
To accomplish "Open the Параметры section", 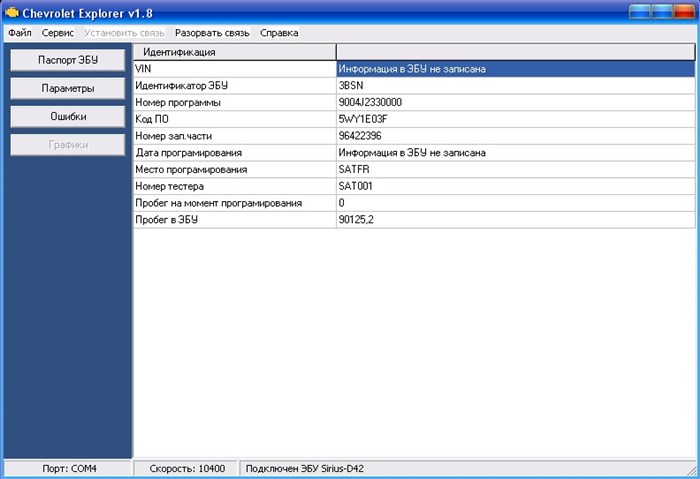I will coord(68,88).
